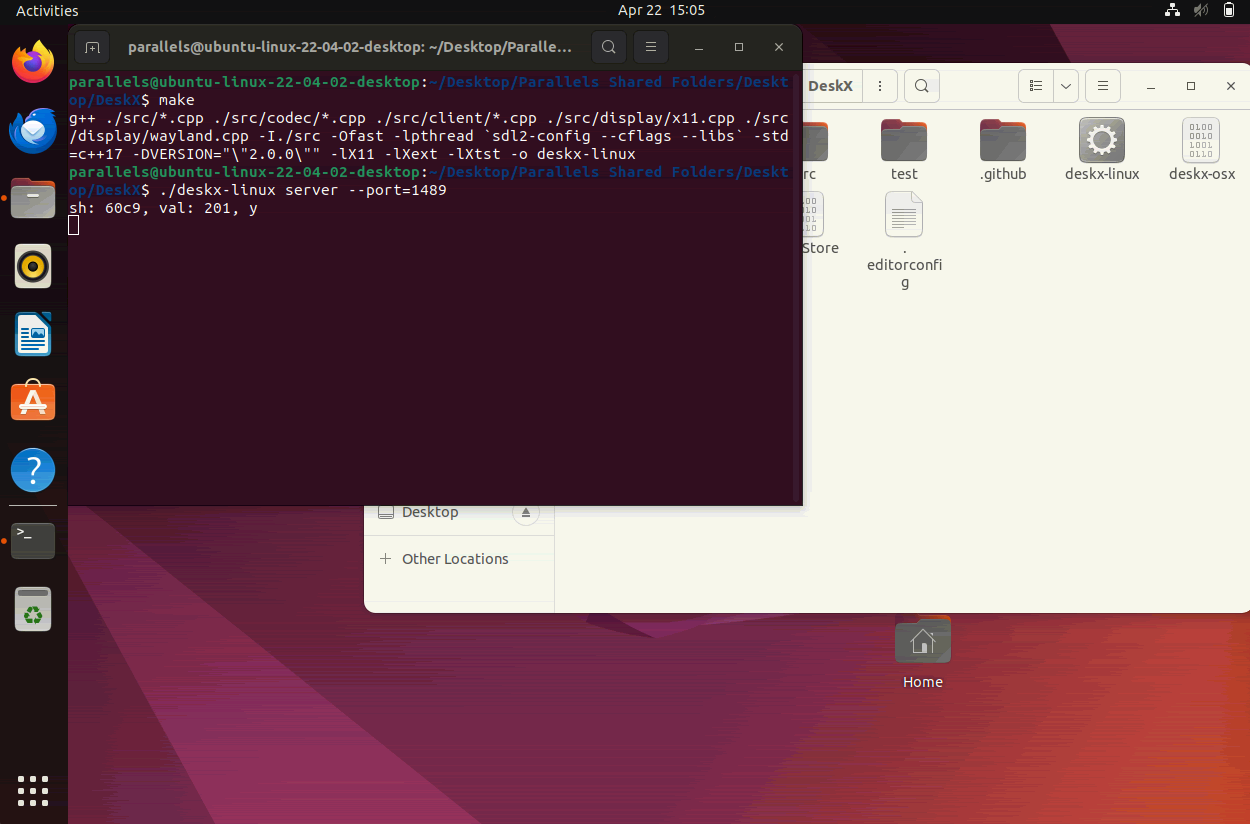Open the clock showing Apr 22 15:05
1250x824 pixels.
point(661,11)
